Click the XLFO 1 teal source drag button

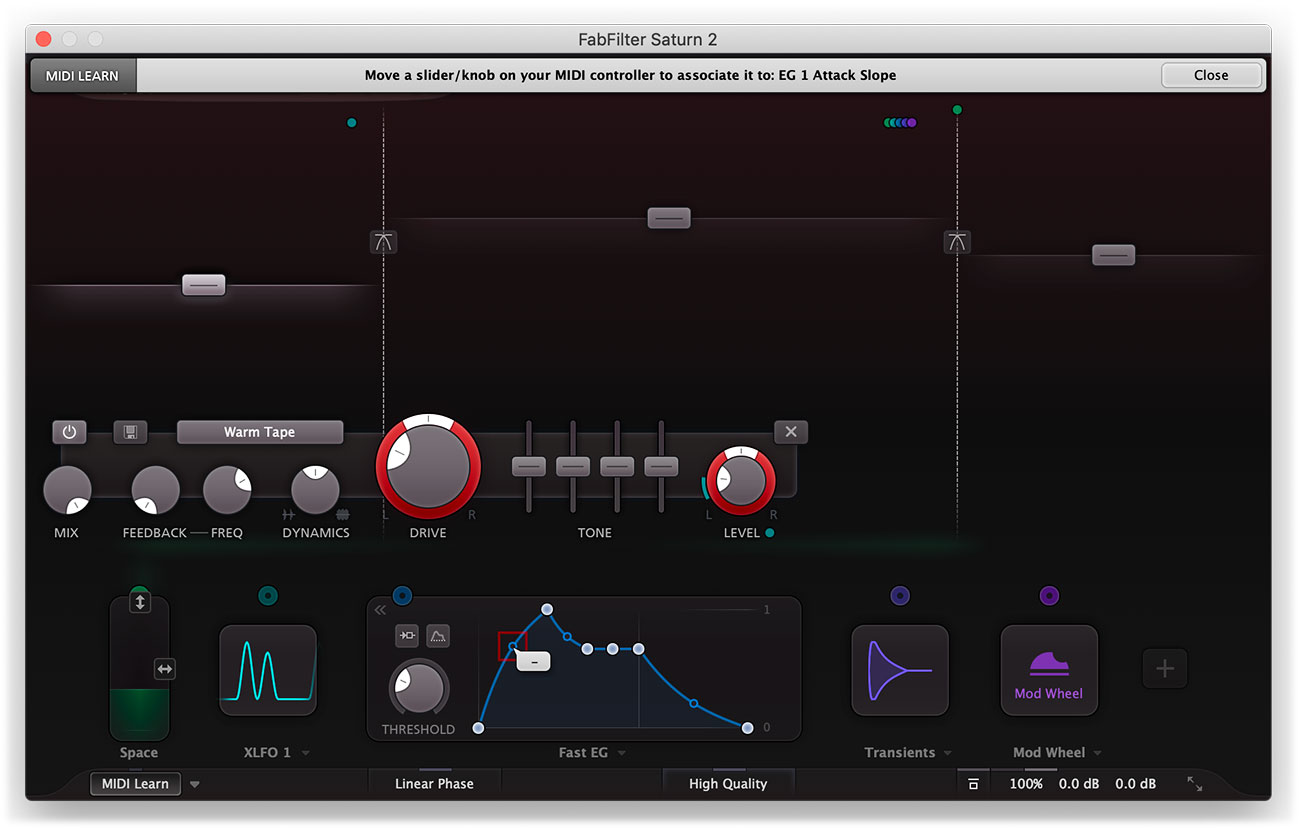(x=268, y=596)
